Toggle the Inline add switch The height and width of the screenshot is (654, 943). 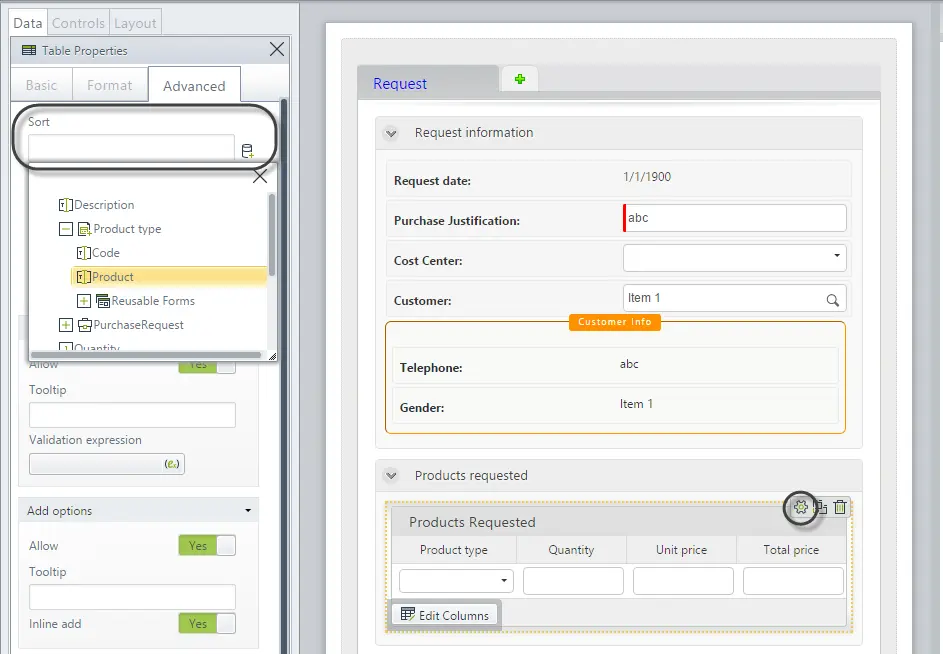click(x=207, y=623)
